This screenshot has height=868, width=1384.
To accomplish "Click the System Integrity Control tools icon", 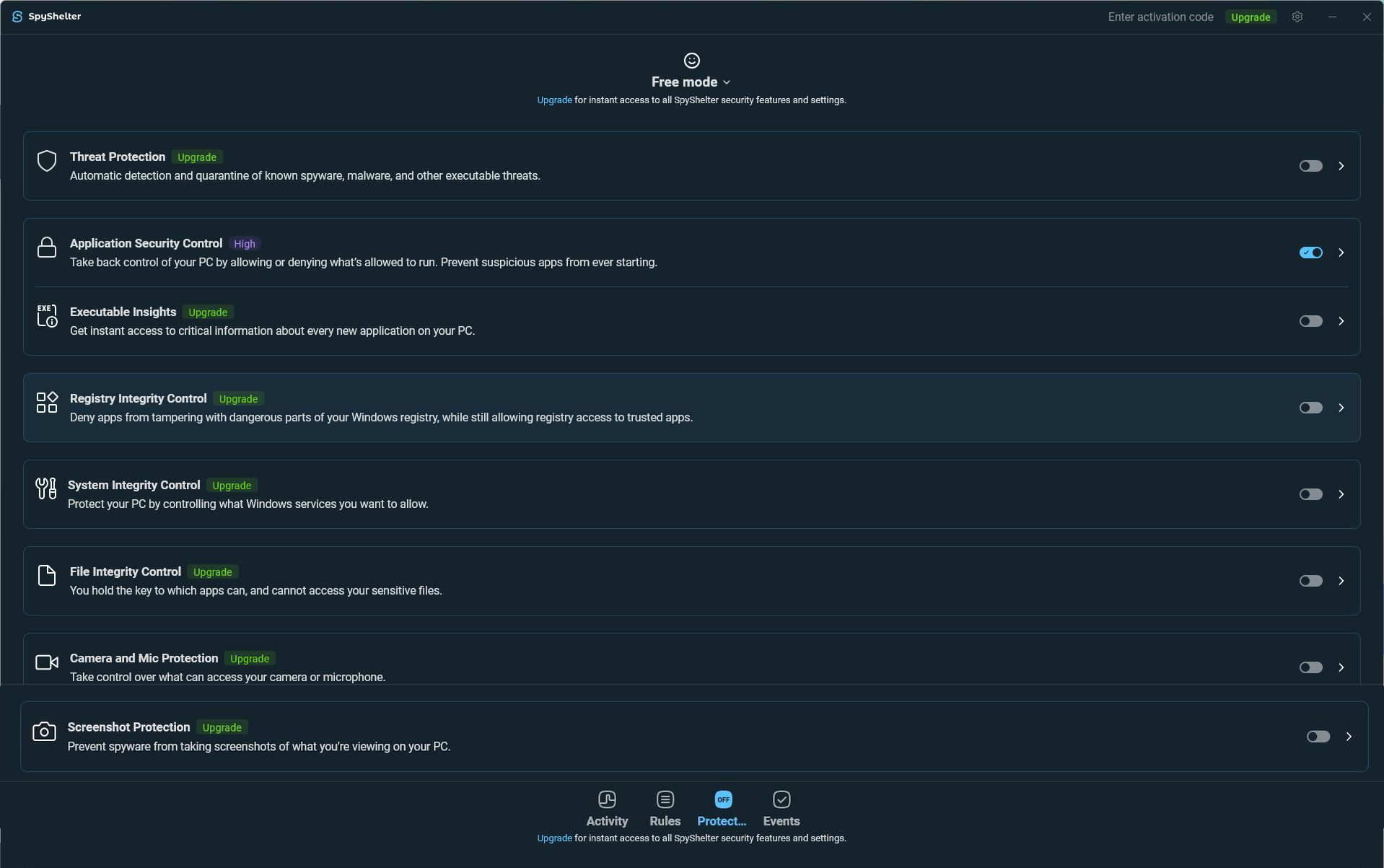I will tap(45, 488).
